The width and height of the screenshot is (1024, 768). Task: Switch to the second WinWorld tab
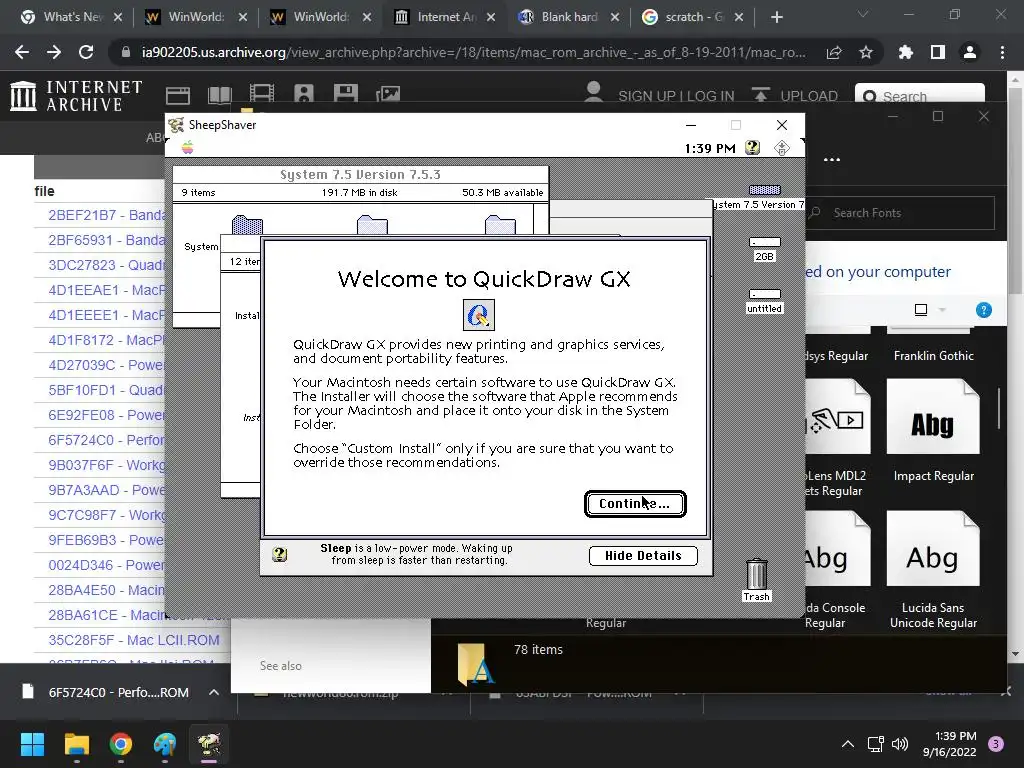[x=321, y=17]
